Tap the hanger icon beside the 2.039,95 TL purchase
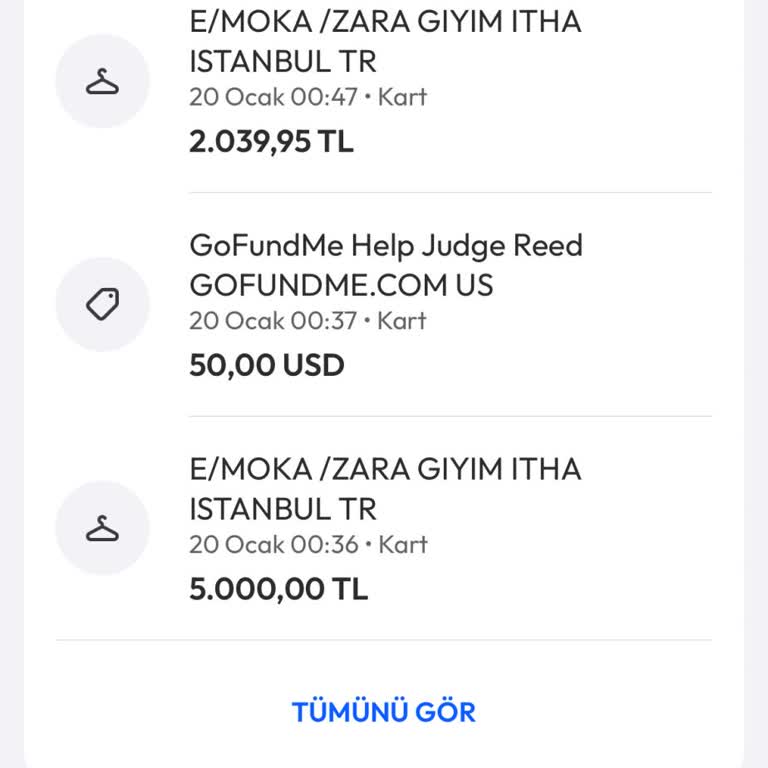768x768 pixels. (102, 81)
